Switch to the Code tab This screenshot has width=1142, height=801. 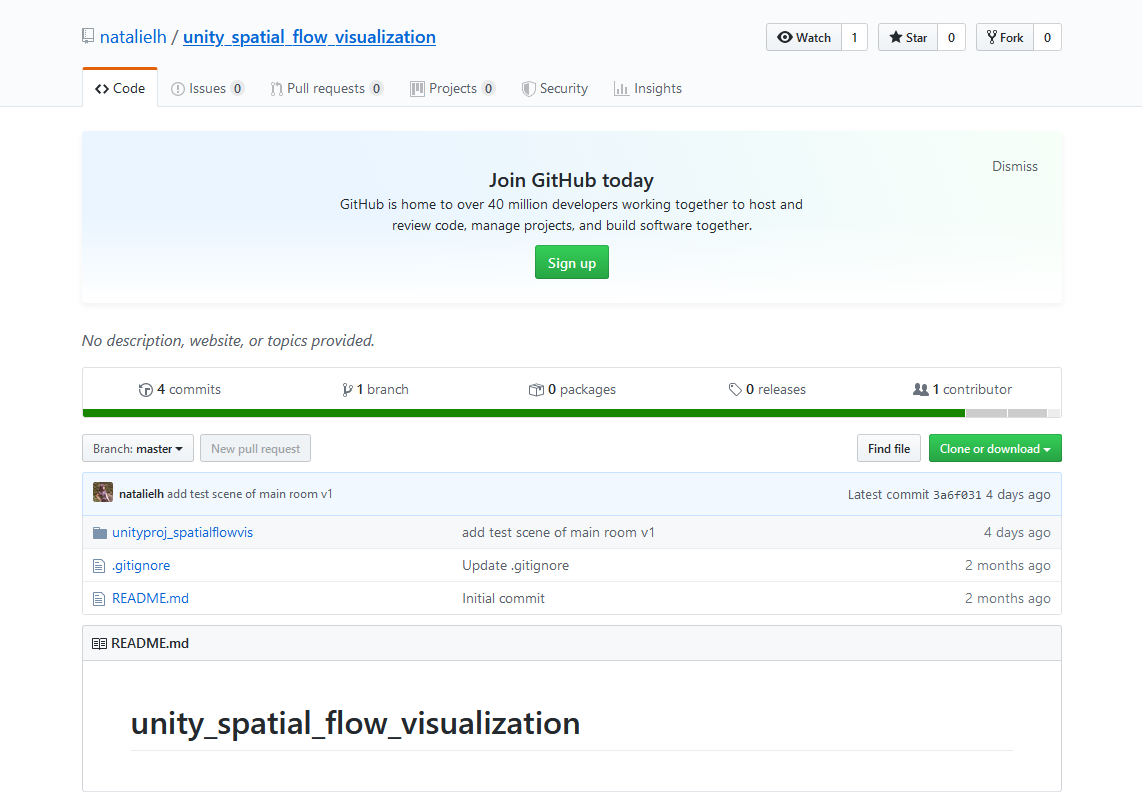(x=120, y=88)
